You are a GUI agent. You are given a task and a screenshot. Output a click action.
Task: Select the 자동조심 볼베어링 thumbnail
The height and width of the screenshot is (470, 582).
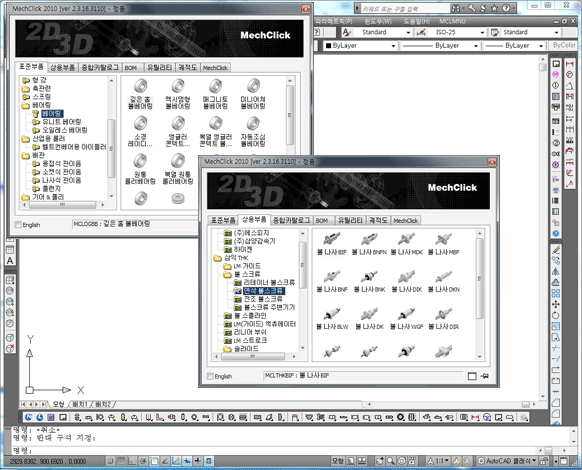coord(253,131)
